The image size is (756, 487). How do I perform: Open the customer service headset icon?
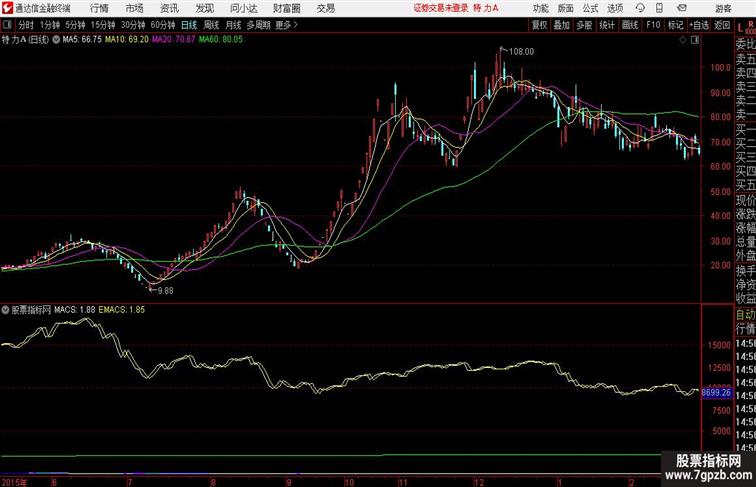coord(640,8)
